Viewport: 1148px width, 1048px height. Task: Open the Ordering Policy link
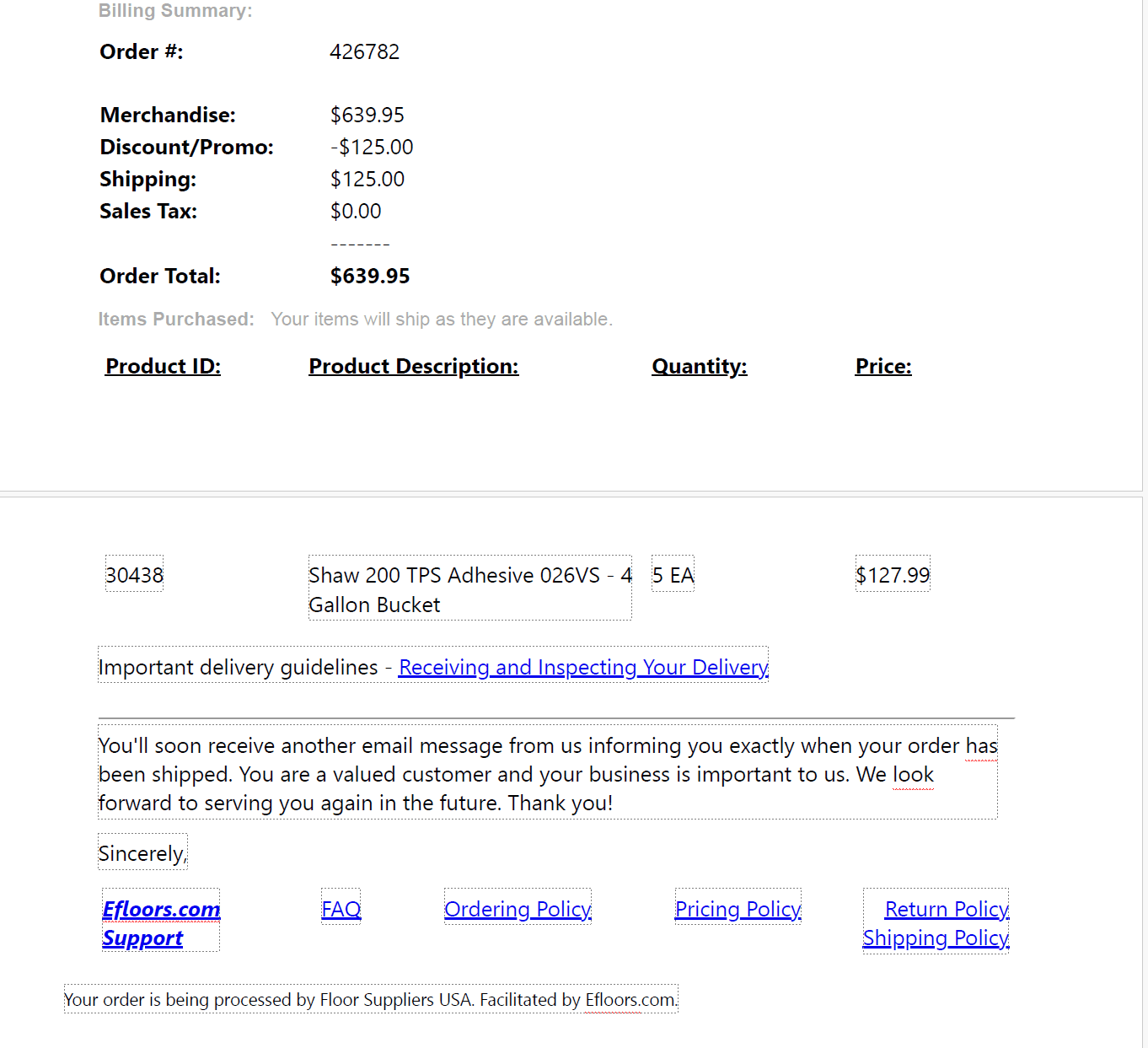click(x=518, y=909)
